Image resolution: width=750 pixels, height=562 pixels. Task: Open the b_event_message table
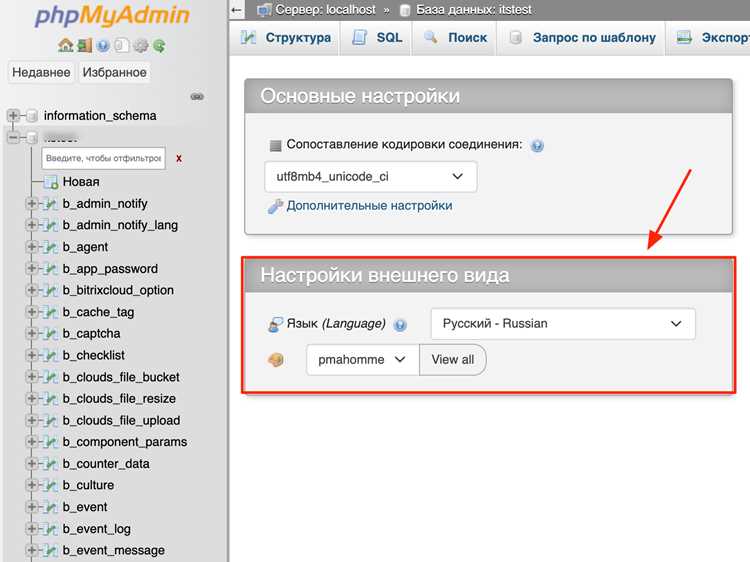pos(114,551)
